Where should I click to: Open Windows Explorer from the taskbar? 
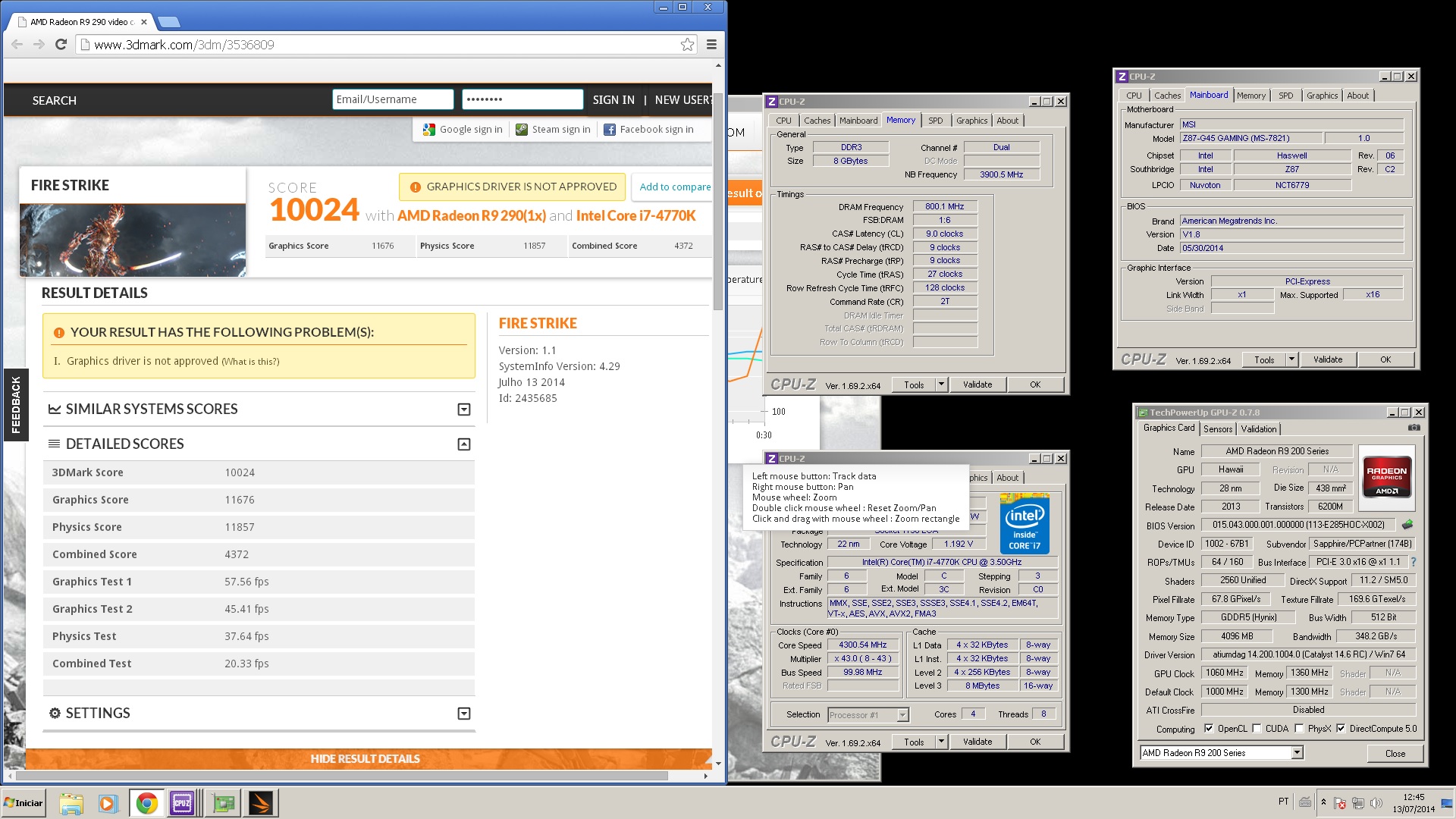click(x=71, y=803)
